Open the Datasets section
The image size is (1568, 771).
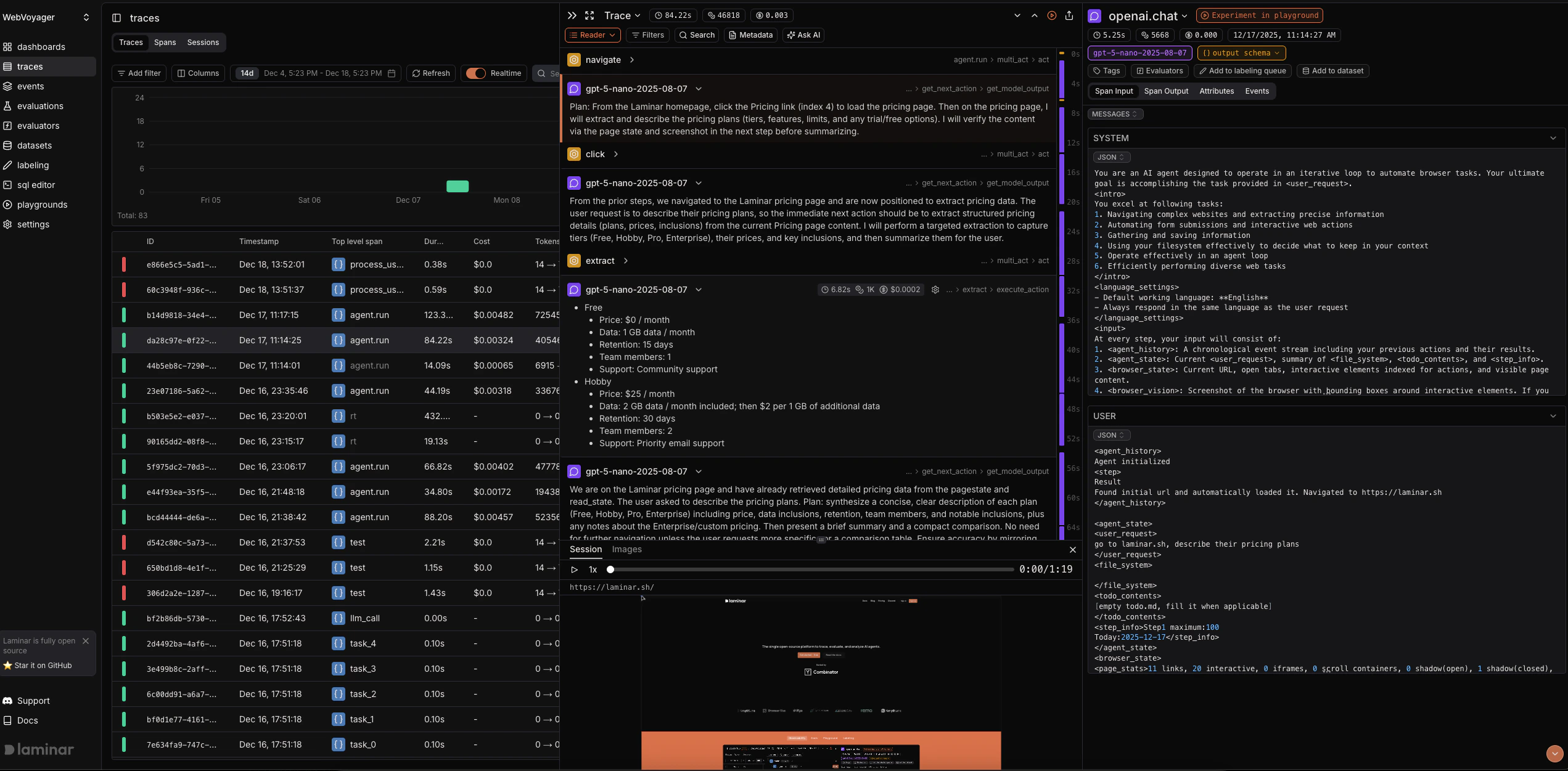tap(34, 145)
